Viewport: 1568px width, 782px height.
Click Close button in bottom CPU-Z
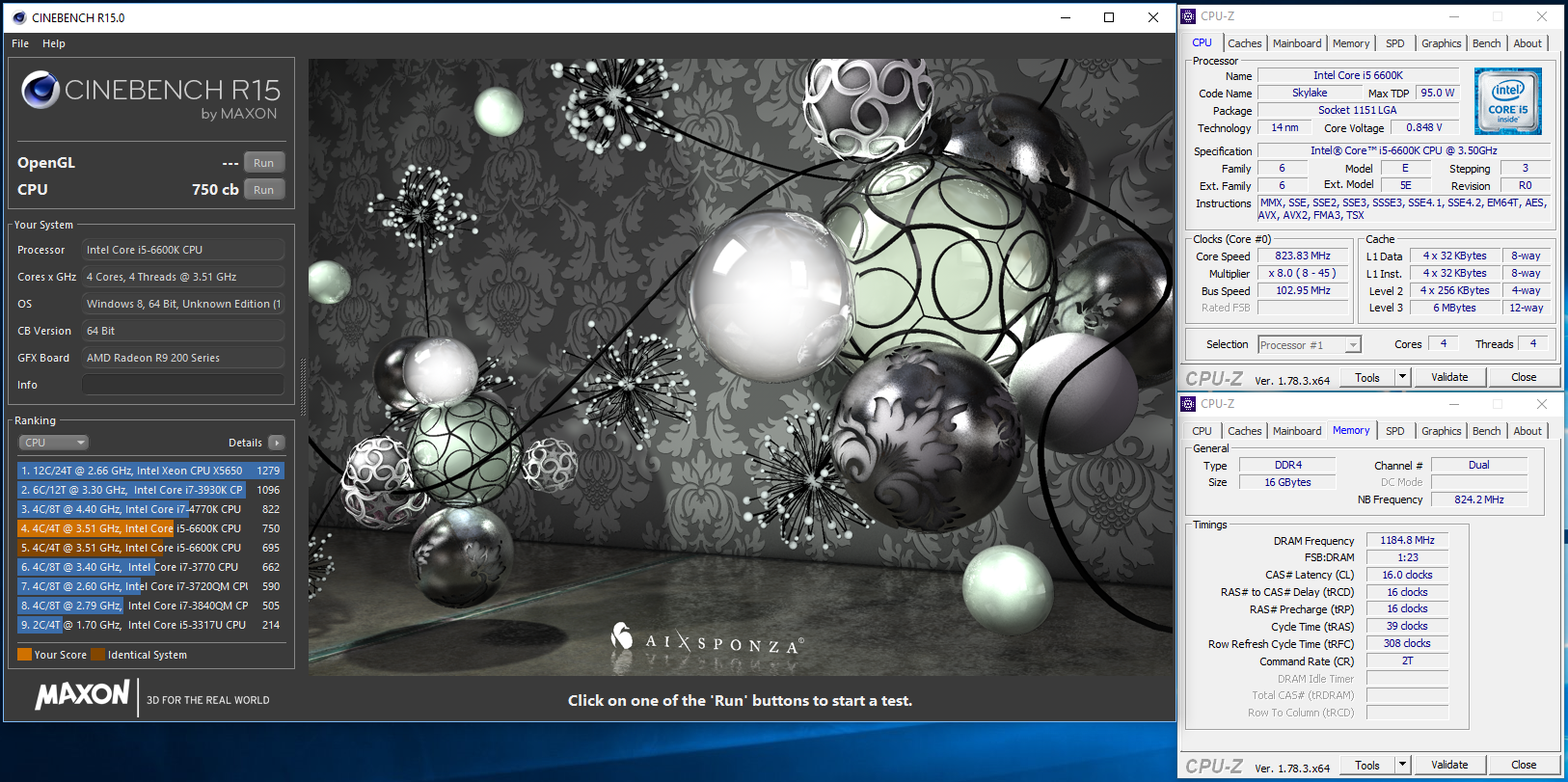(x=1524, y=765)
